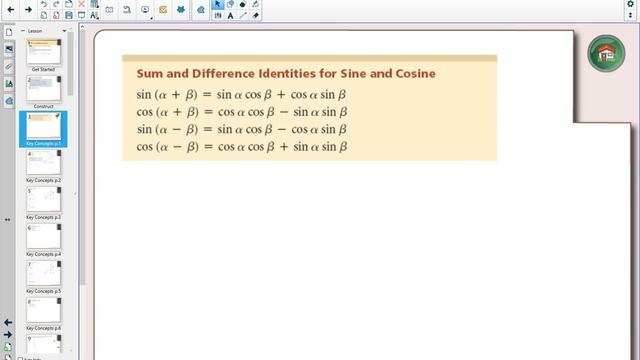Click the main page scrollbar up arrow
Image resolution: width=640 pixels, height=360 pixels.
[82, 27]
